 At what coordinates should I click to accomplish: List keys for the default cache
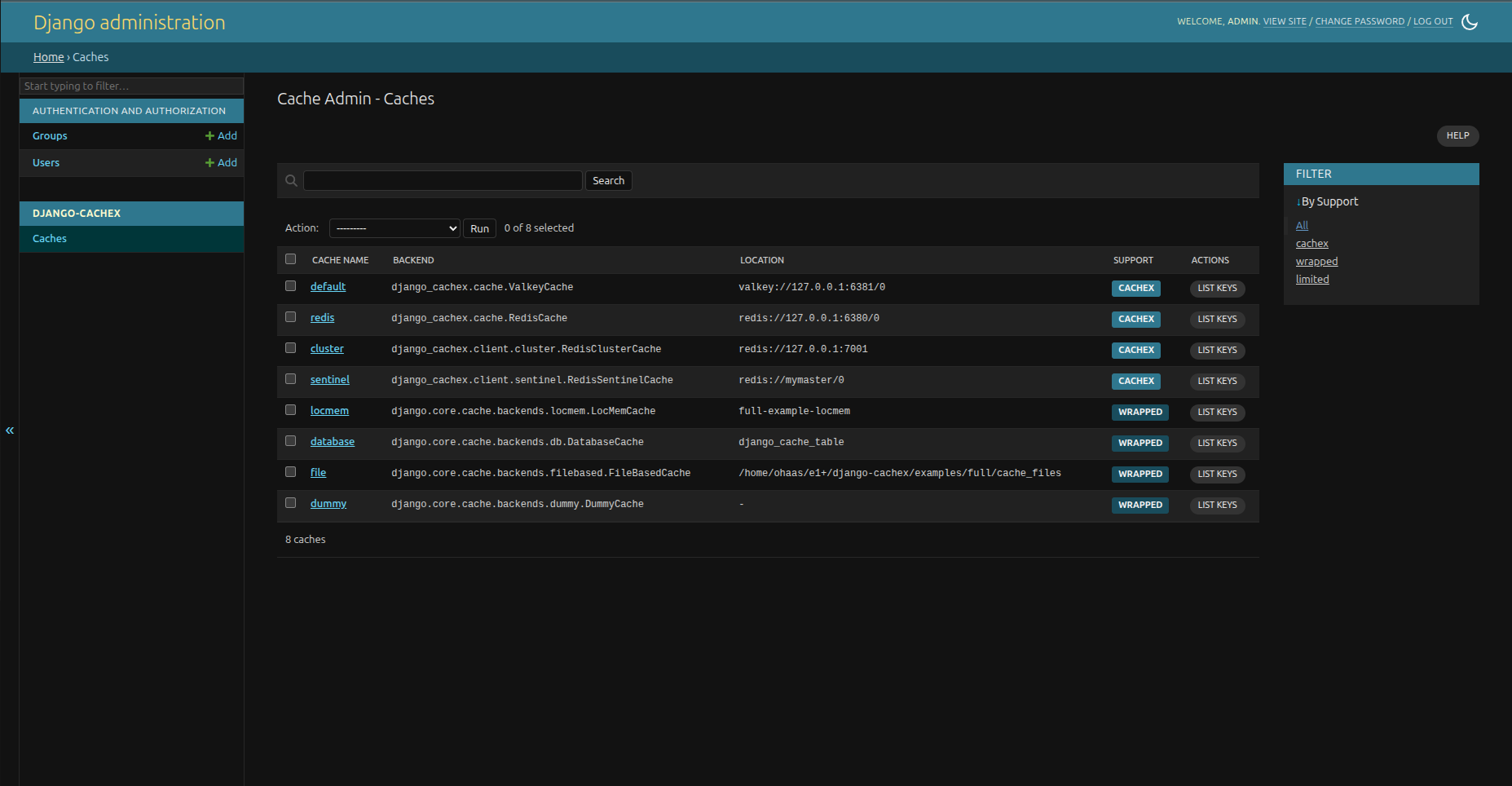1217,288
